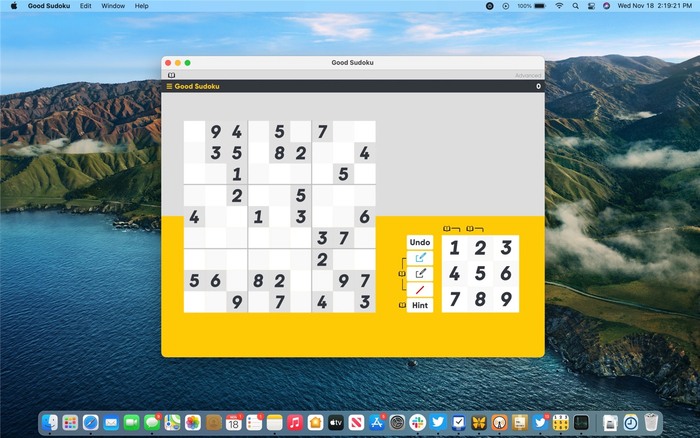Choose digit 4 on the number pad
The height and width of the screenshot is (438, 700).
454,274
